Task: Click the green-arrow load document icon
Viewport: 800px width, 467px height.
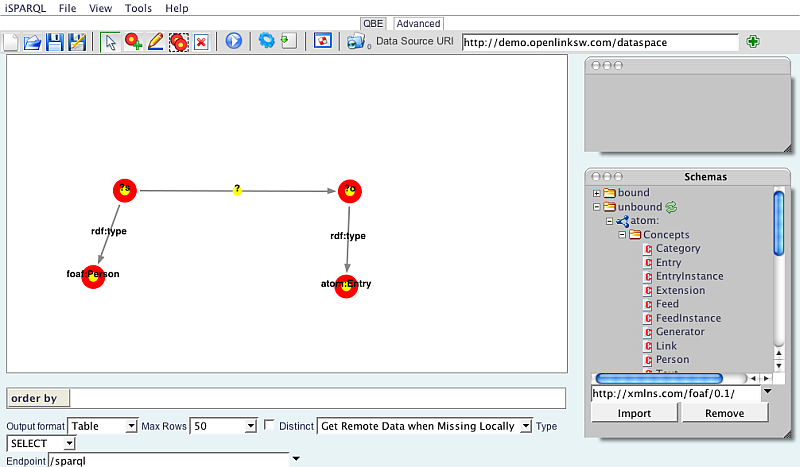Action: click(x=289, y=41)
